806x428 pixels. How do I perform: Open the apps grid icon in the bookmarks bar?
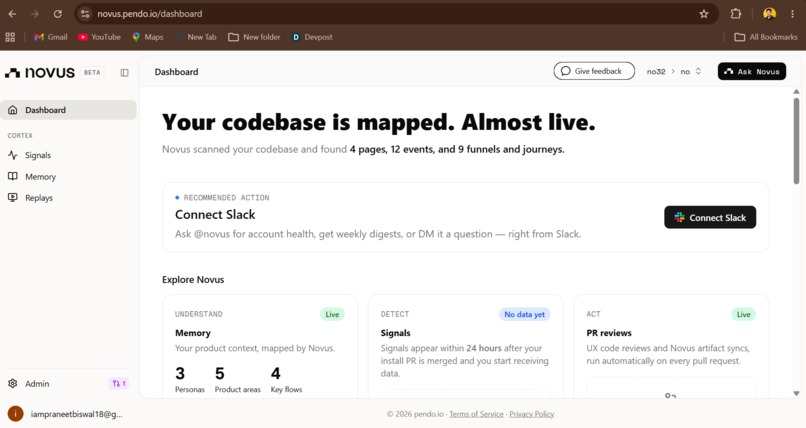pos(10,37)
